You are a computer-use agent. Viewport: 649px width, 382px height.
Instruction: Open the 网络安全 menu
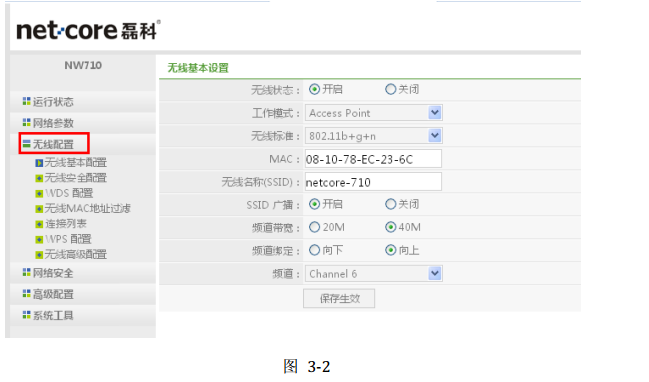[53, 273]
